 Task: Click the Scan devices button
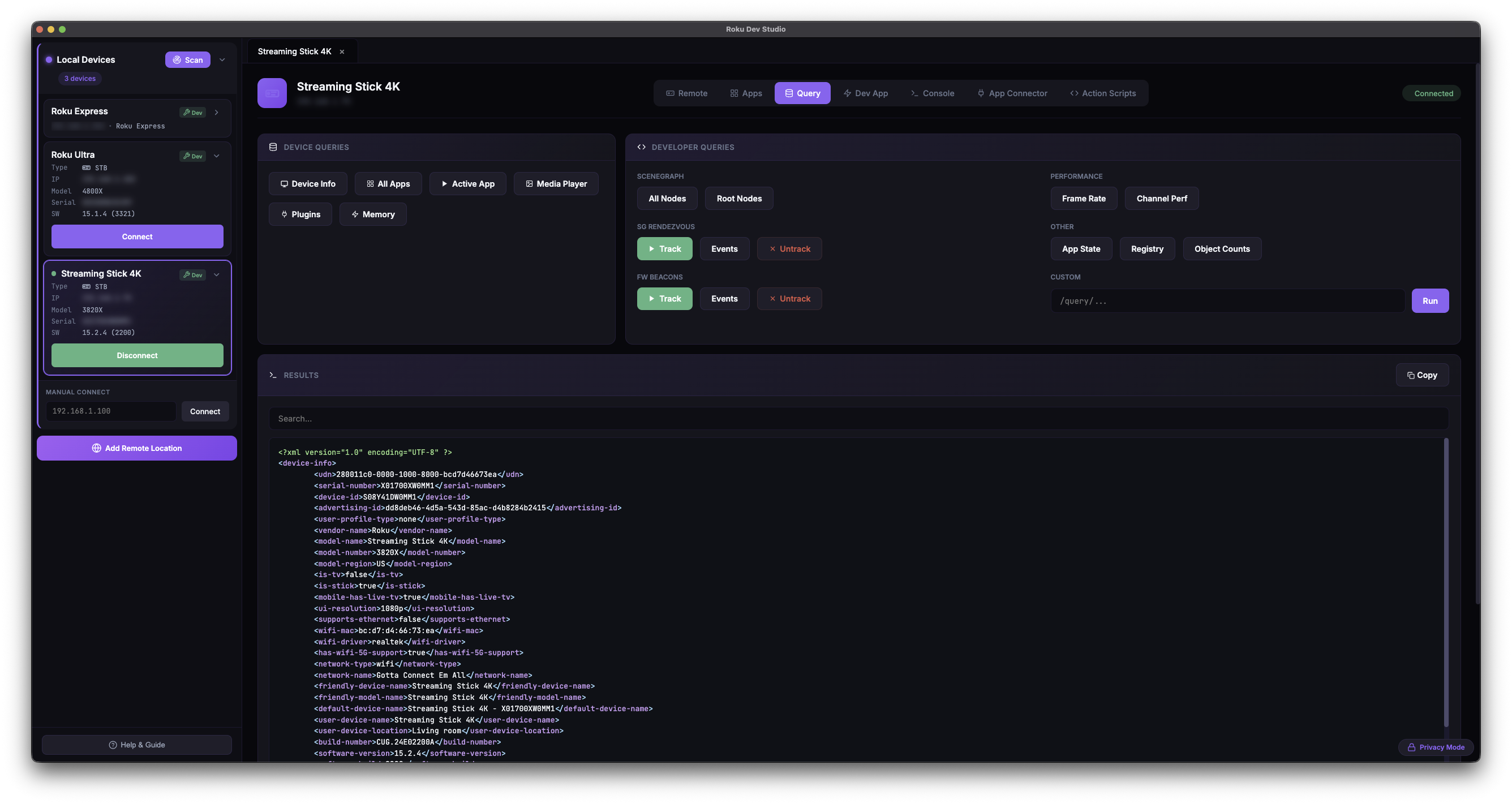pos(187,60)
